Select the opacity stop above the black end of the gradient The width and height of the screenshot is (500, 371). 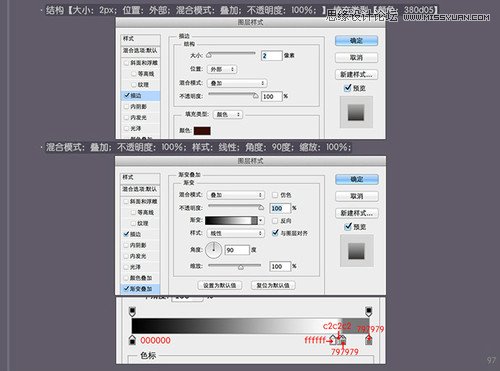pyautogui.click(x=132, y=311)
